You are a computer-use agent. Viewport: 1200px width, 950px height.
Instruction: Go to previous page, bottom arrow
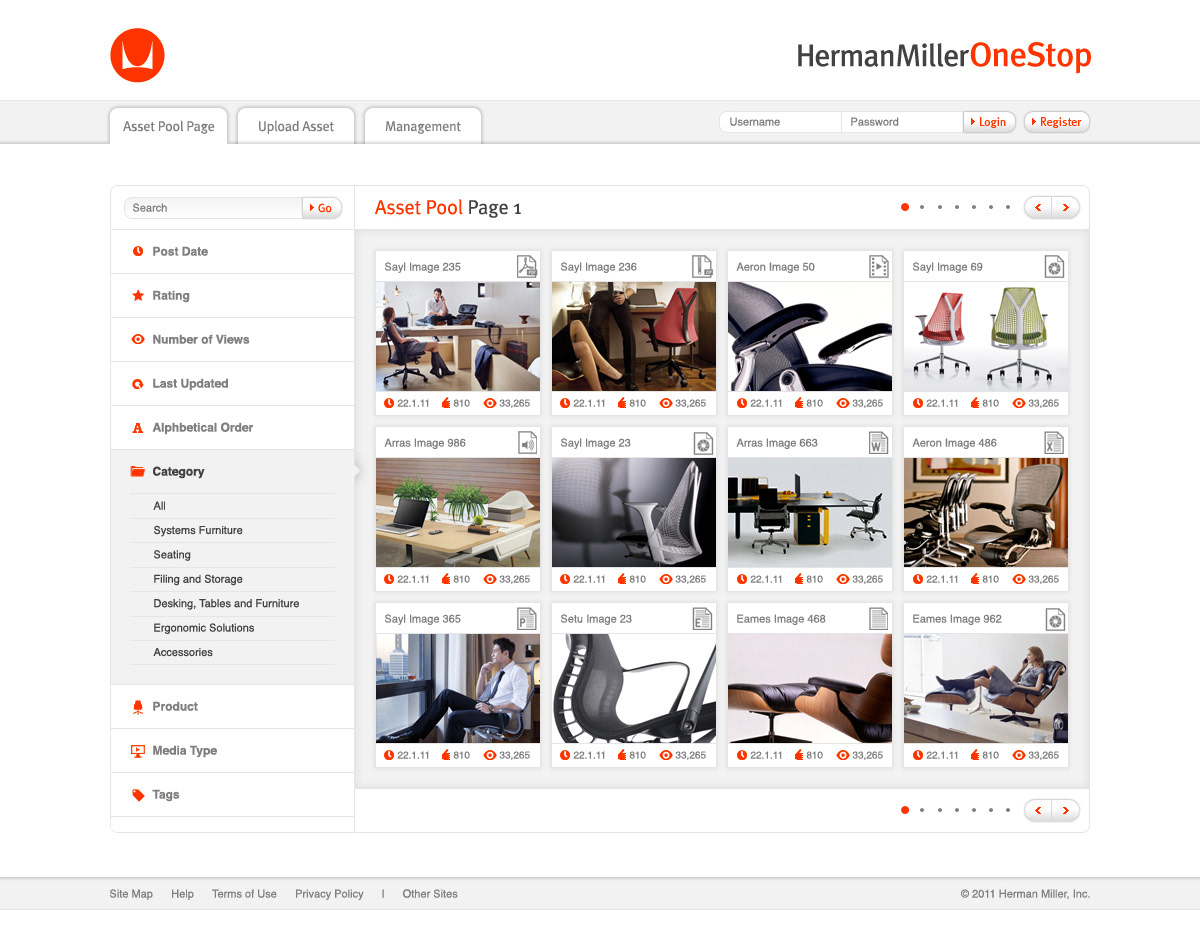click(x=1038, y=810)
